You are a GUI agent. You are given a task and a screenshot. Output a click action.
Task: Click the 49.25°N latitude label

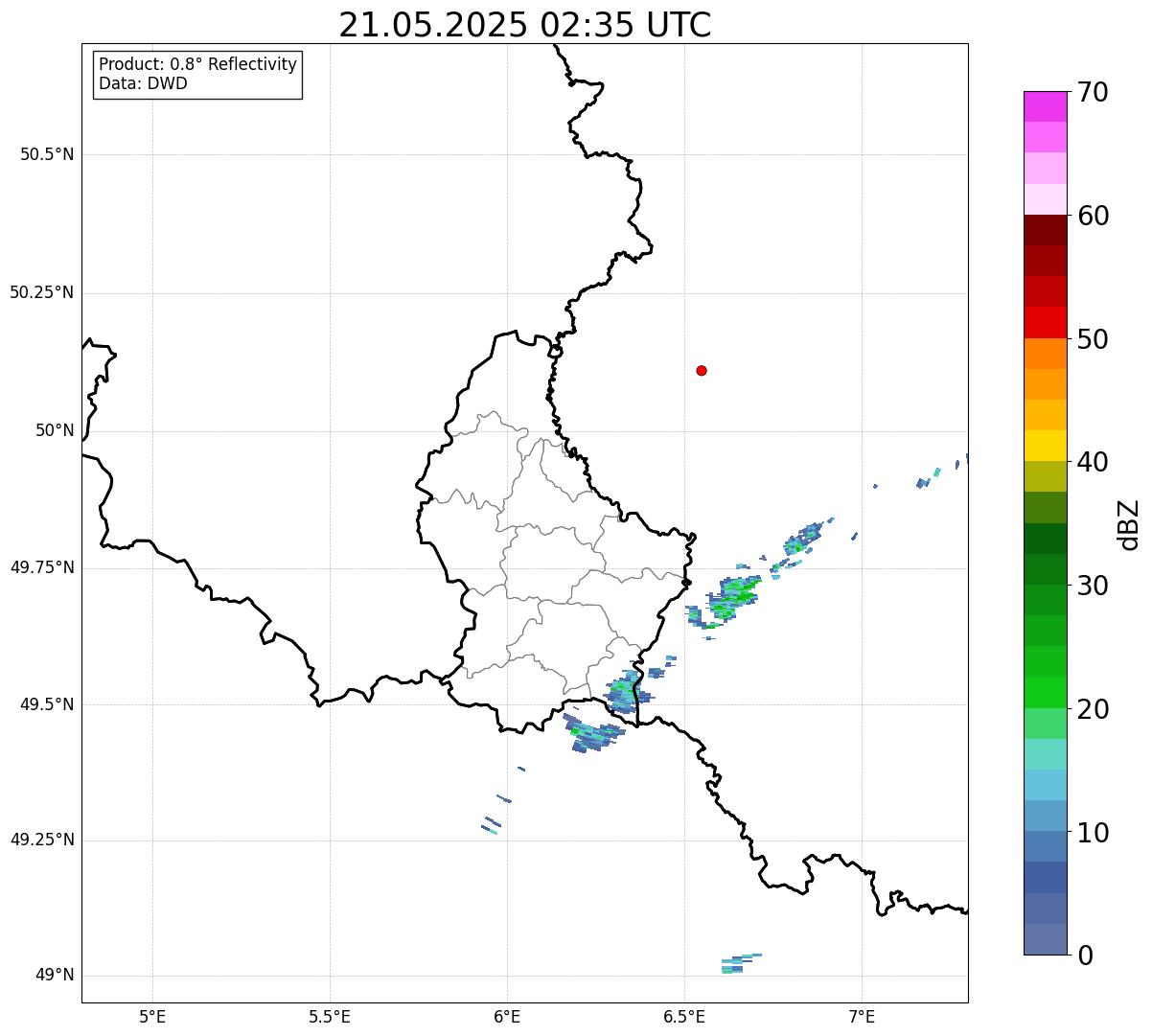click(x=42, y=840)
